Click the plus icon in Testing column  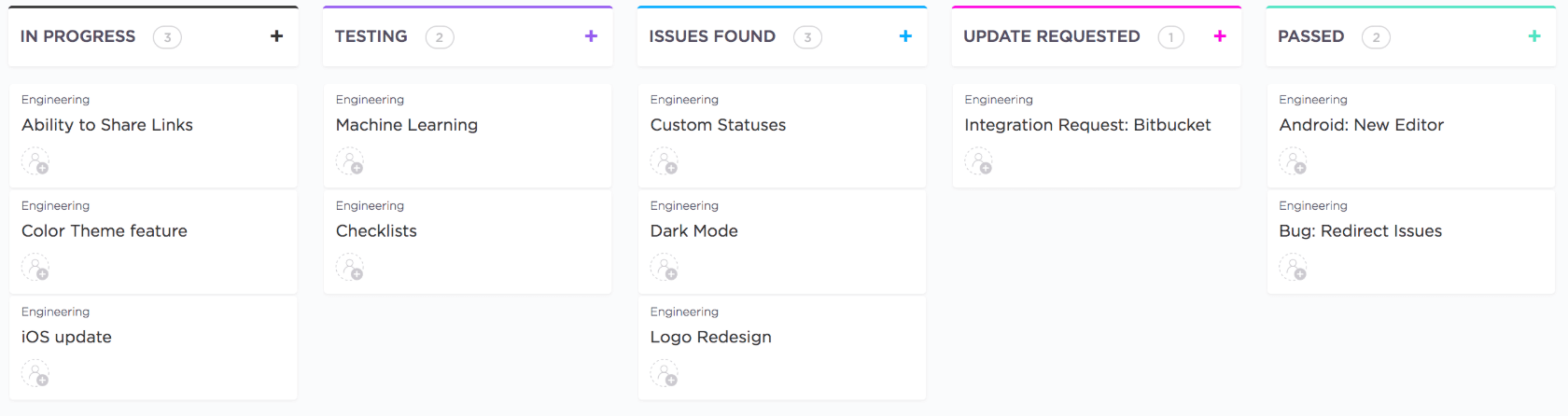[x=591, y=36]
